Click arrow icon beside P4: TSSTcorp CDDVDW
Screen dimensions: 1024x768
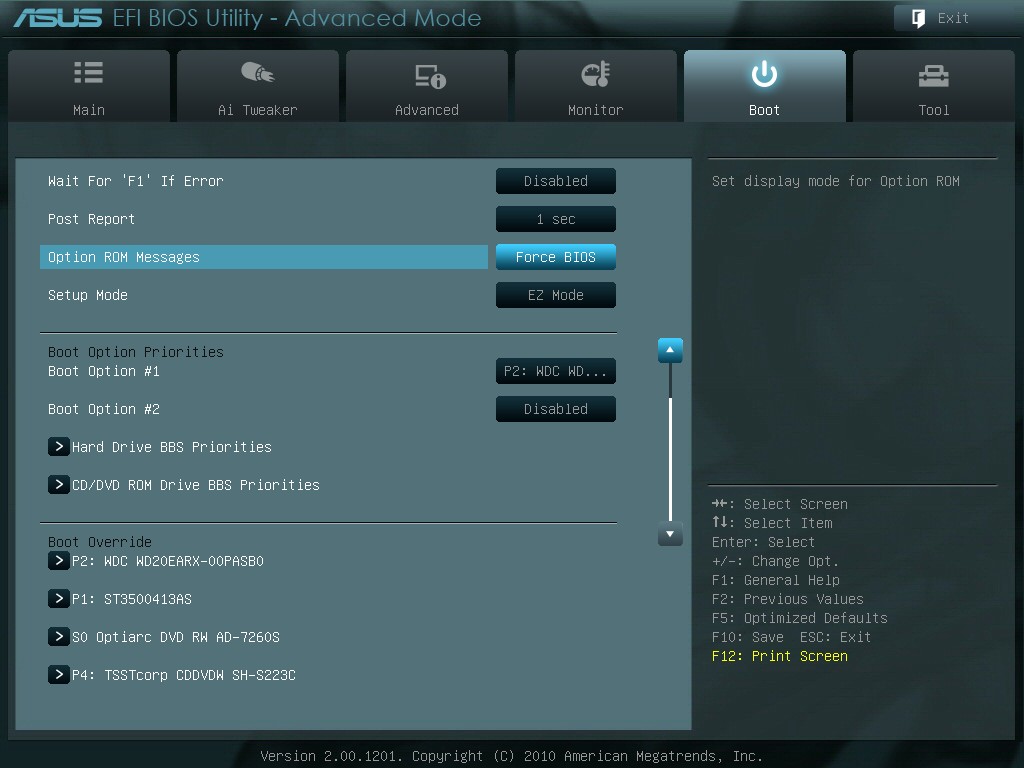tap(59, 675)
